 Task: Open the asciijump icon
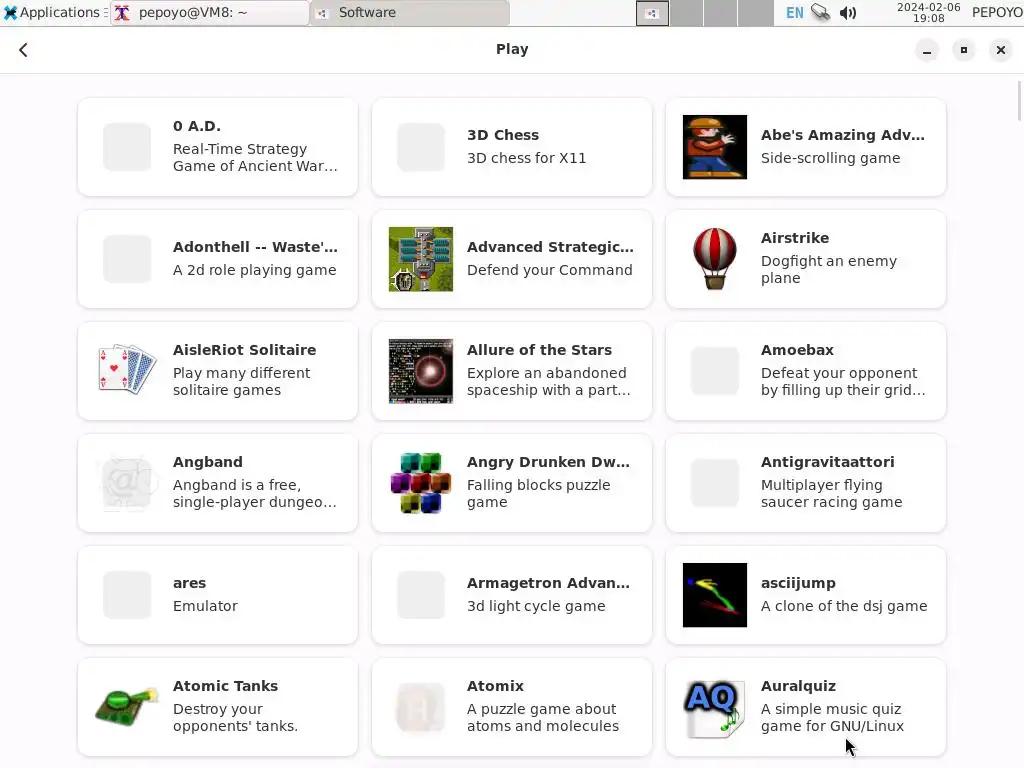tap(714, 595)
